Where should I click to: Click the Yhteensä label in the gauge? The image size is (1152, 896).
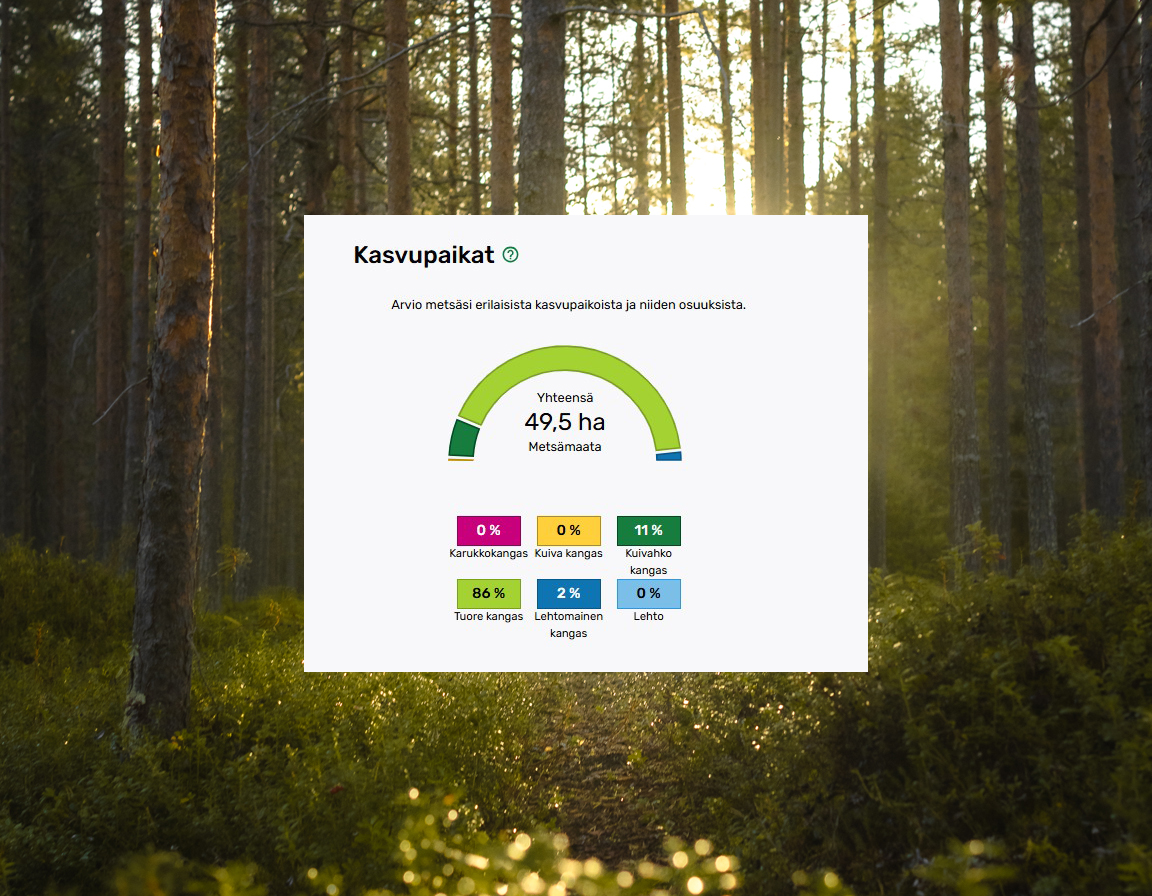point(565,397)
